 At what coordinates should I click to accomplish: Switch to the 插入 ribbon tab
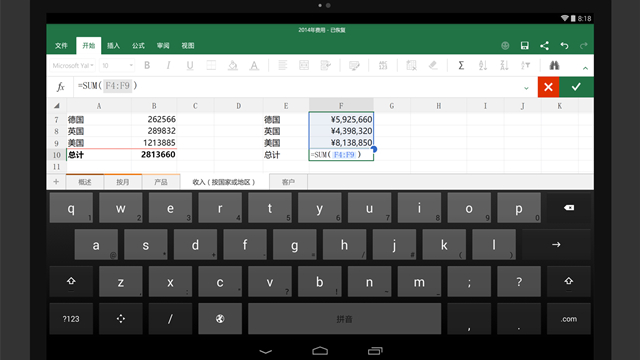coord(113,45)
